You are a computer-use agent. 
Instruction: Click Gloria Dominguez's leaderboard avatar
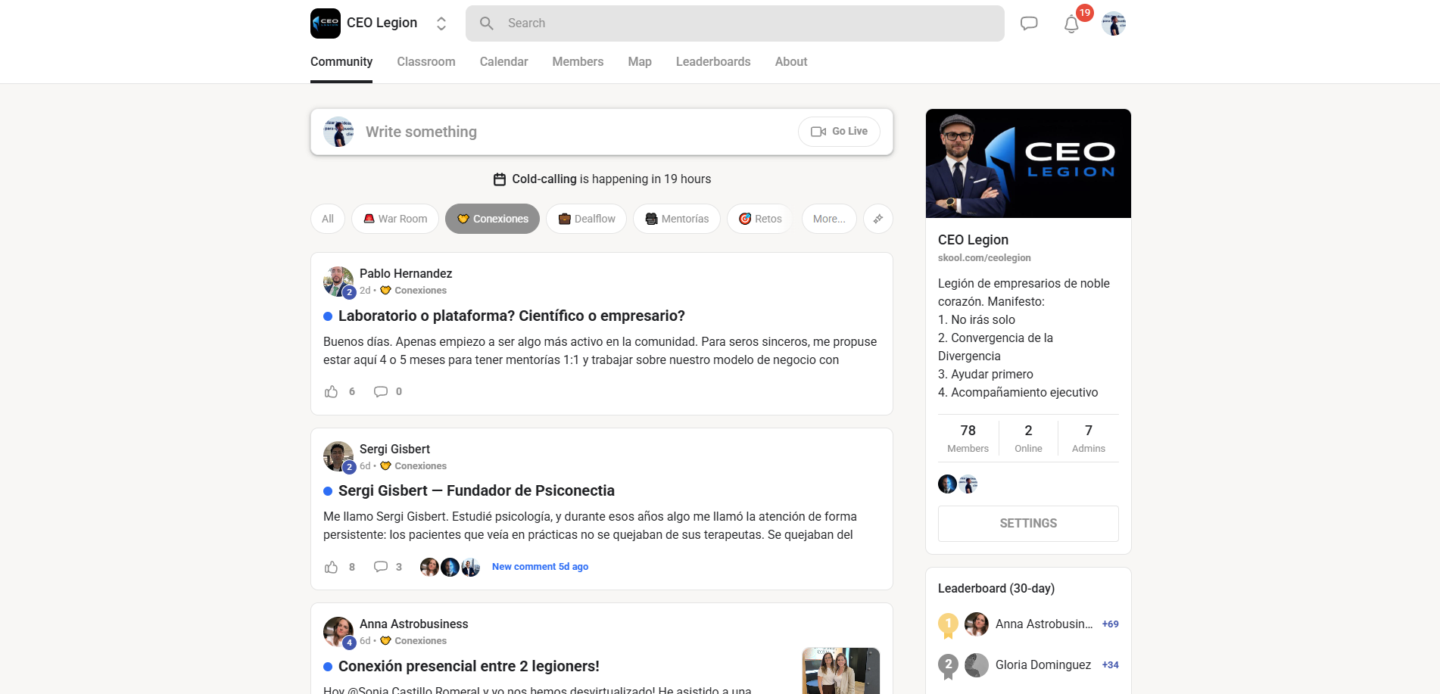tap(976, 665)
